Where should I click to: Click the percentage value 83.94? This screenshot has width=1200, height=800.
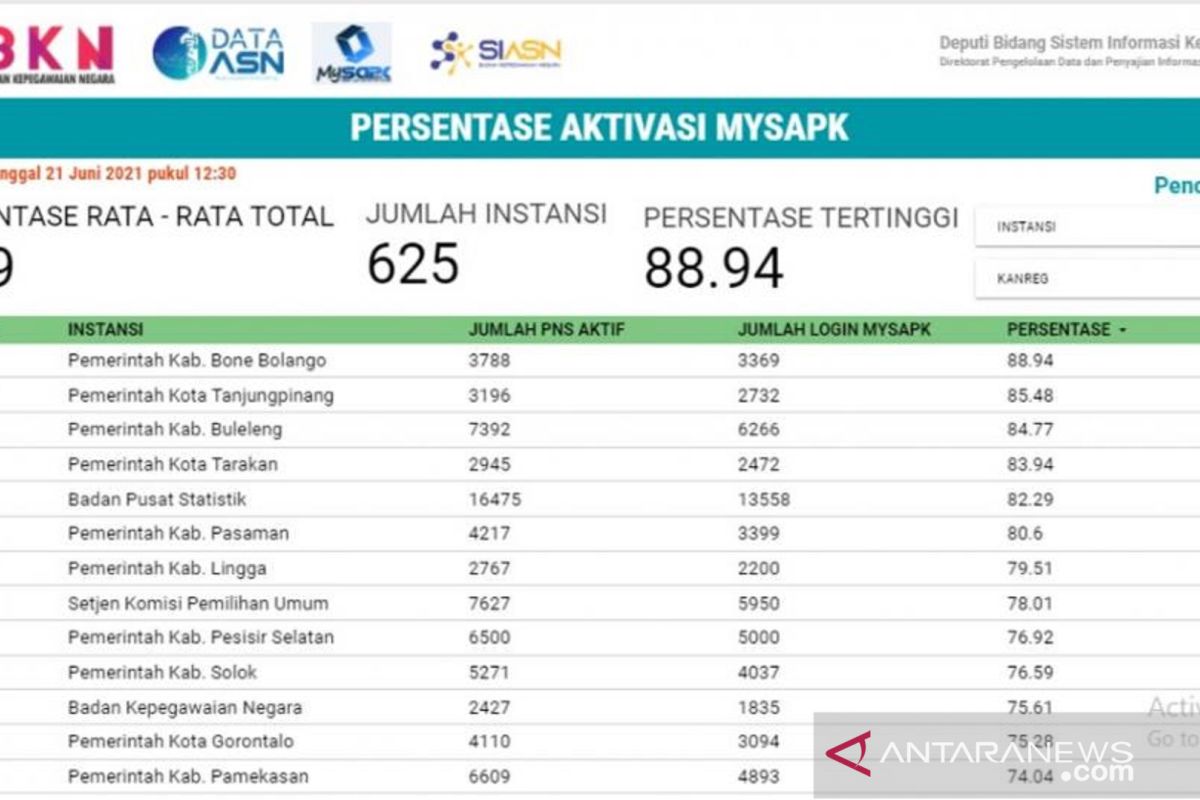click(1030, 464)
